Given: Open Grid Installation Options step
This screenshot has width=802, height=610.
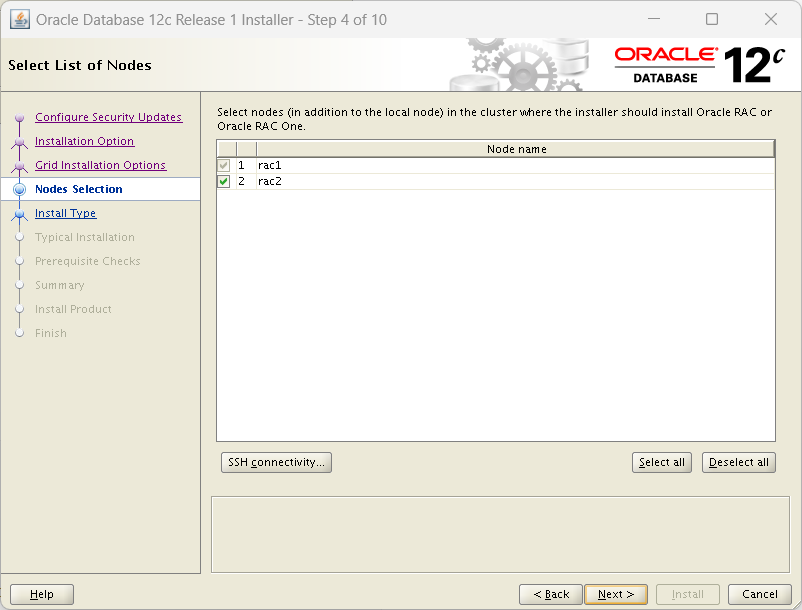Looking at the screenshot, I should click(x=100, y=165).
